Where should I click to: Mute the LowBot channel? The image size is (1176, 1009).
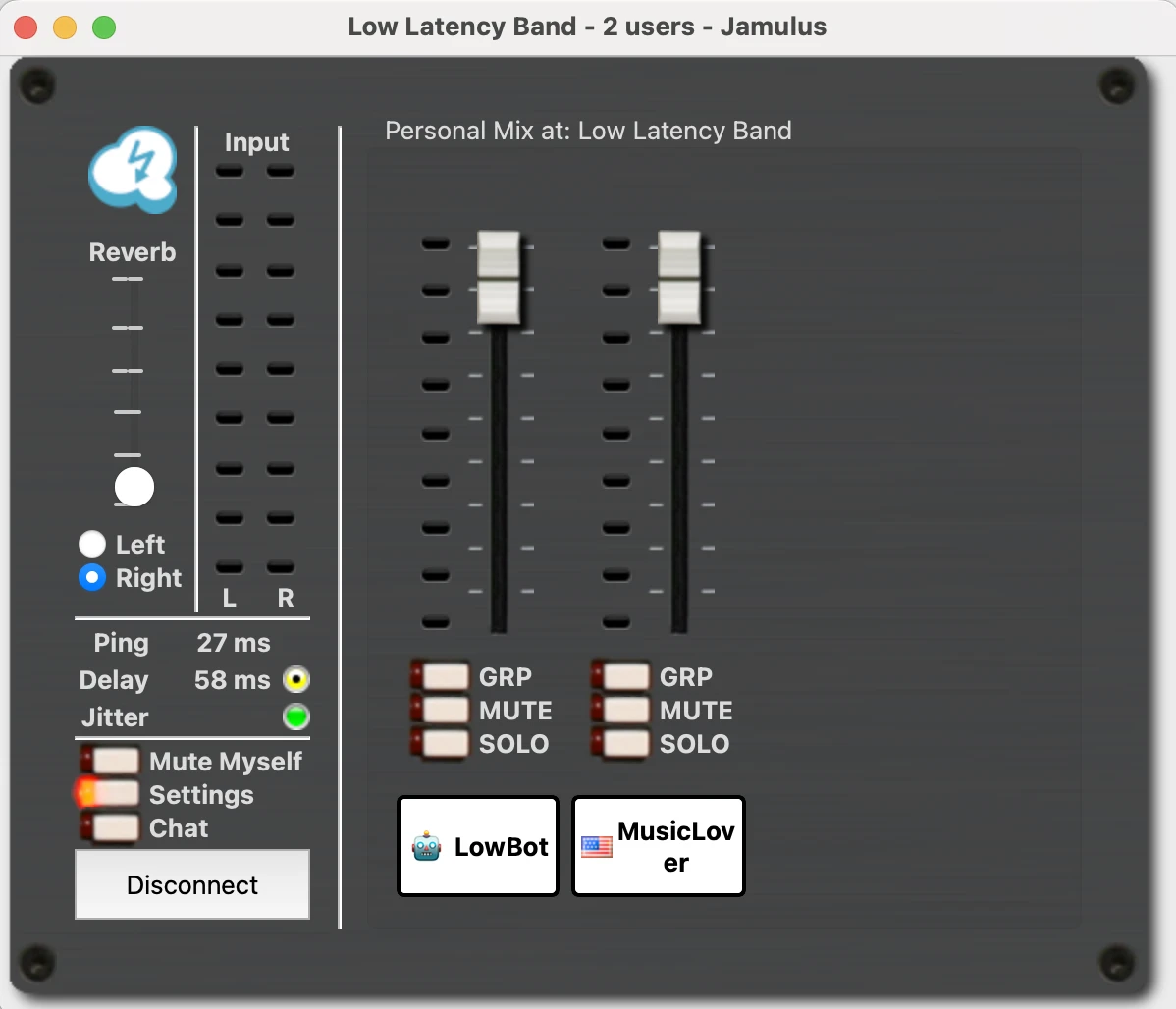(x=440, y=710)
